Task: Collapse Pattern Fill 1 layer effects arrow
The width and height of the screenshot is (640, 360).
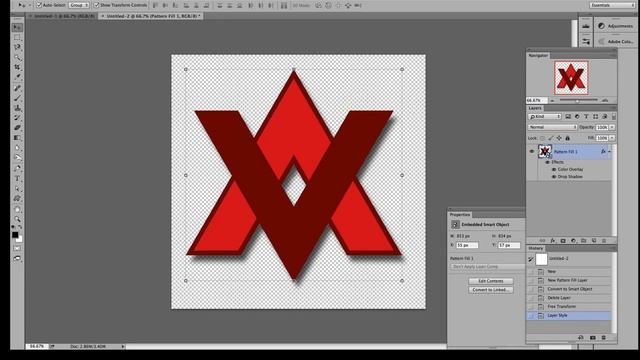Action: tap(609, 151)
